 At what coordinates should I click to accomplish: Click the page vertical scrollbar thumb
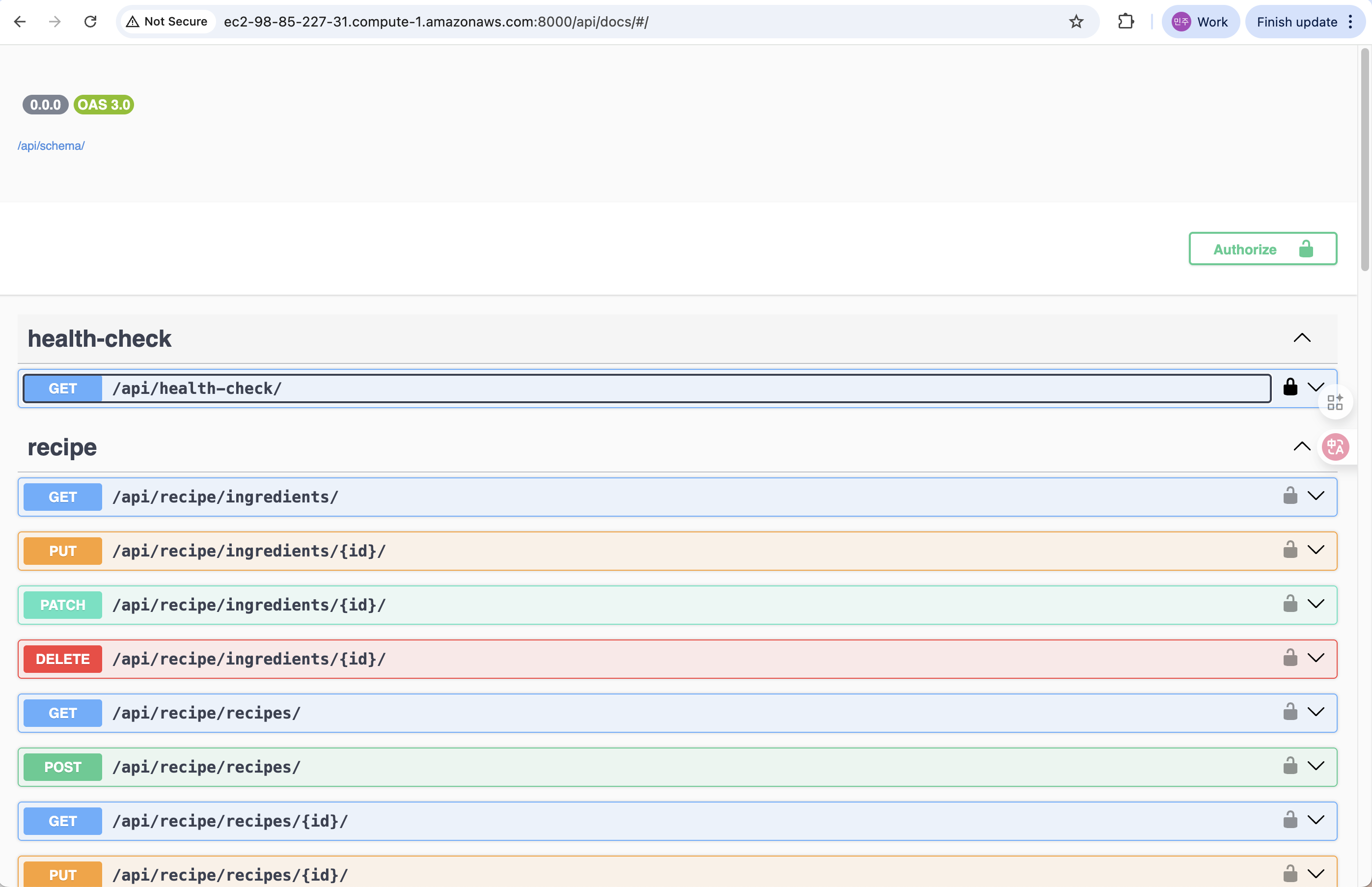click(1364, 160)
